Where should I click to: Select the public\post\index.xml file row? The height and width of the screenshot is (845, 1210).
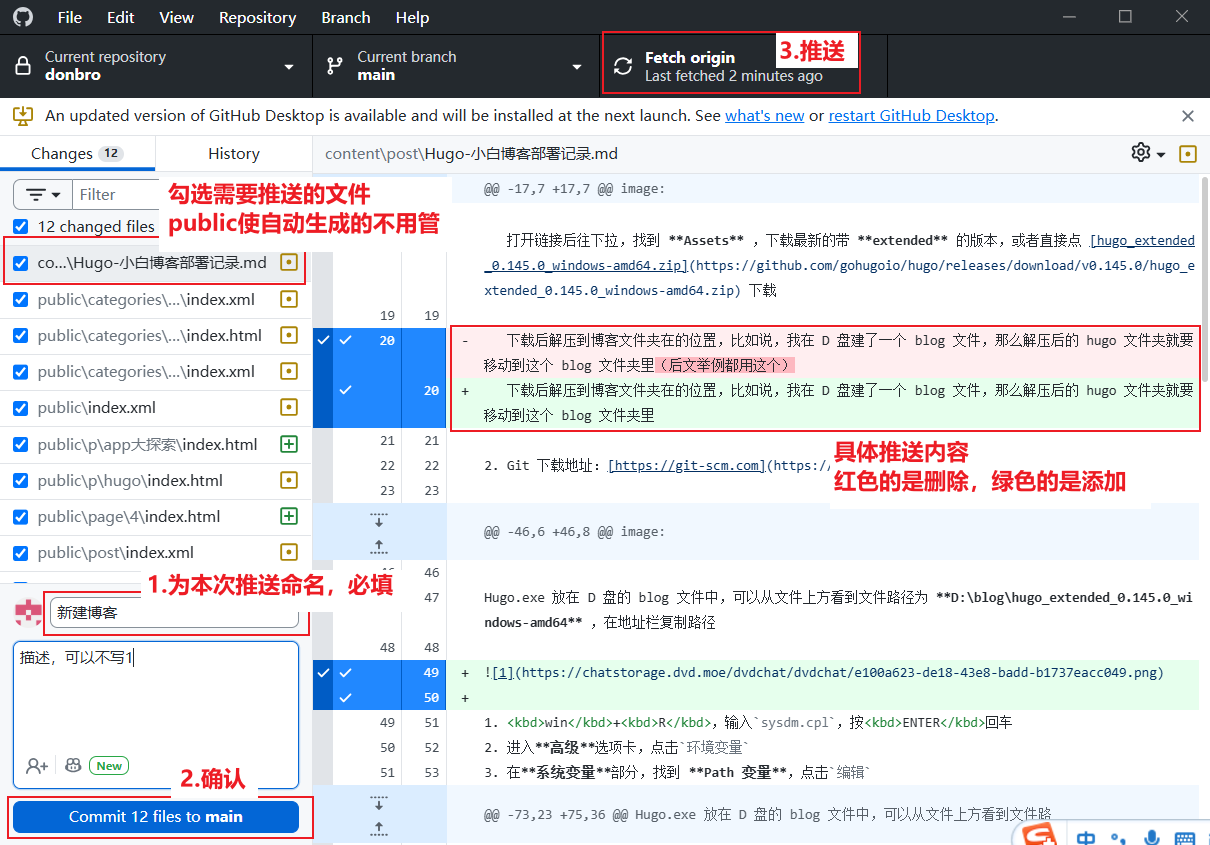pyautogui.click(x=156, y=552)
